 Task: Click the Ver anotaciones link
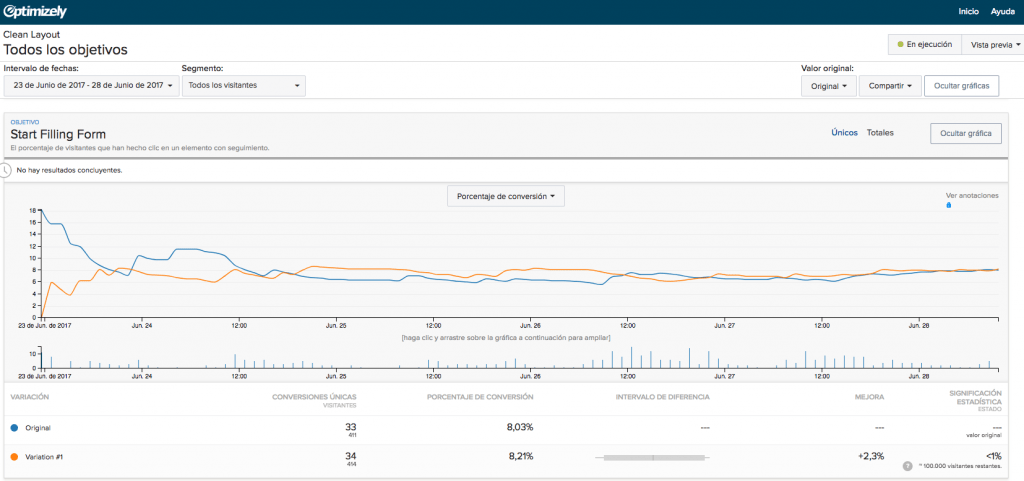972,195
